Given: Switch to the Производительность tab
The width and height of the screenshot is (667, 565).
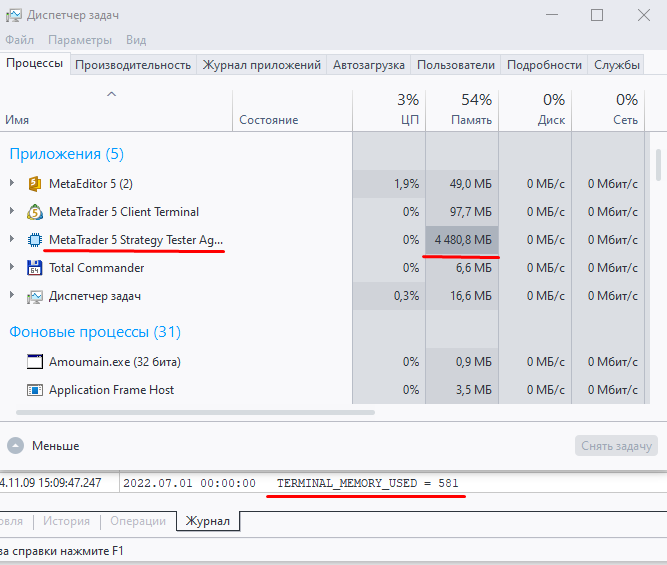Looking at the screenshot, I should tap(133, 65).
